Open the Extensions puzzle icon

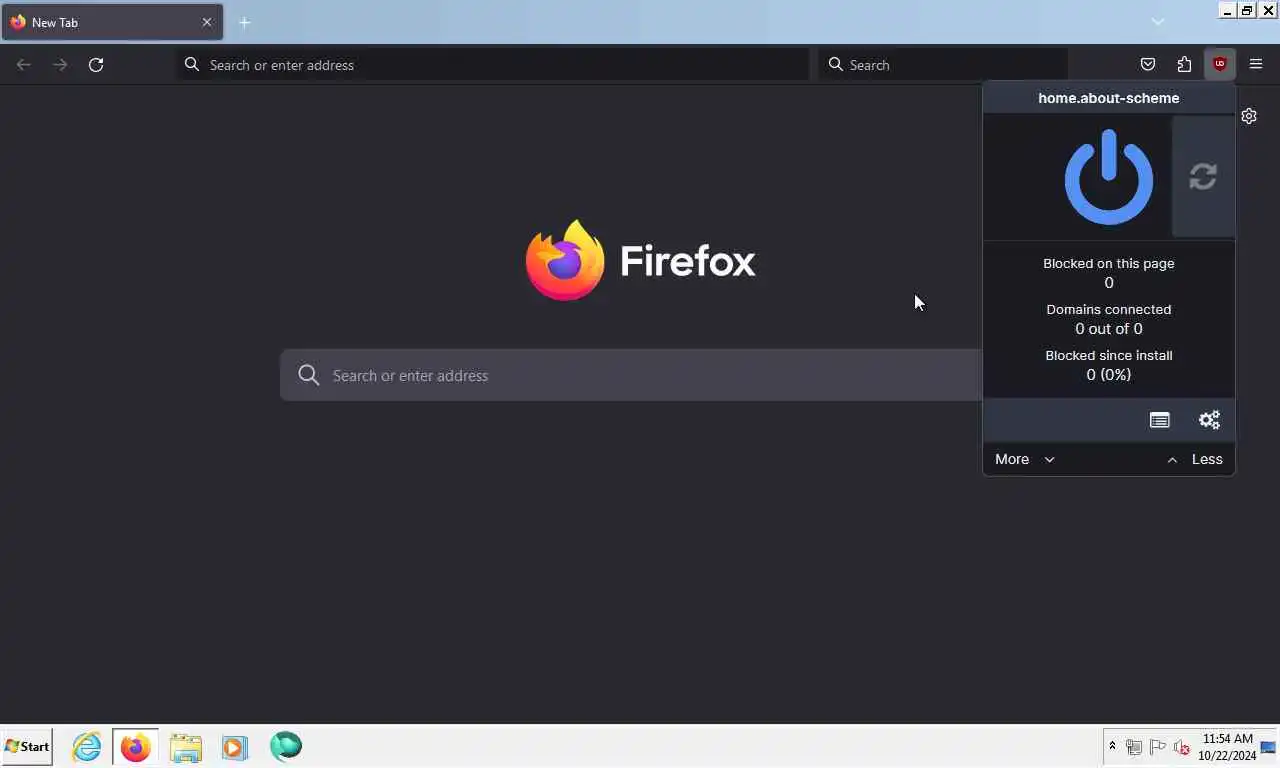(1184, 64)
